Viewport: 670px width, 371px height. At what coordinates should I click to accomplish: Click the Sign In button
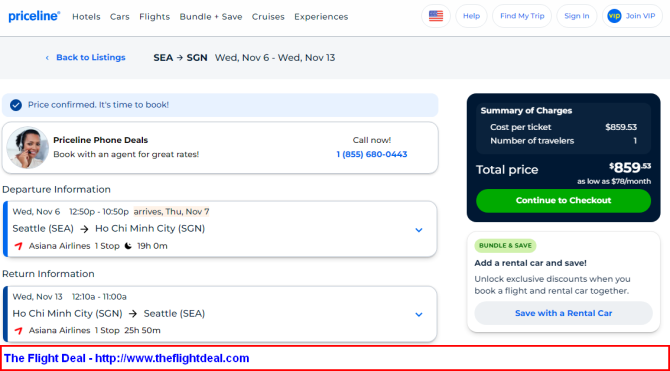click(x=577, y=16)
